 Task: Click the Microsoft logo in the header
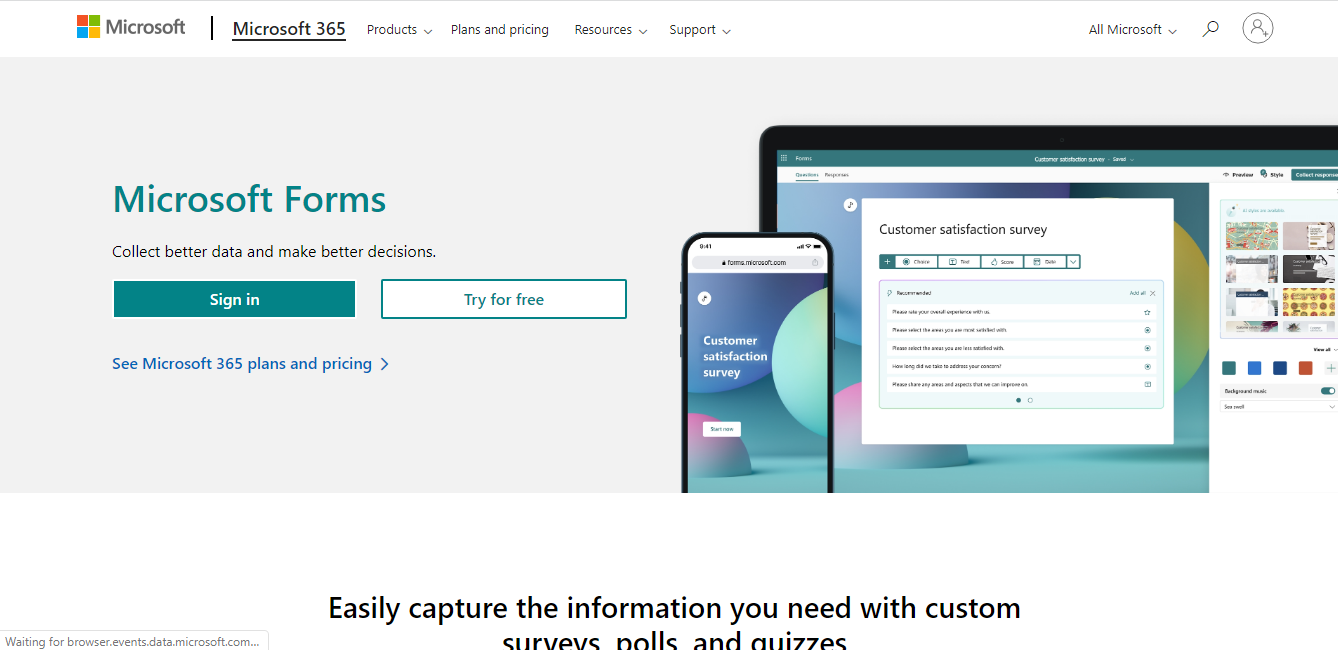tap(131, 27)
